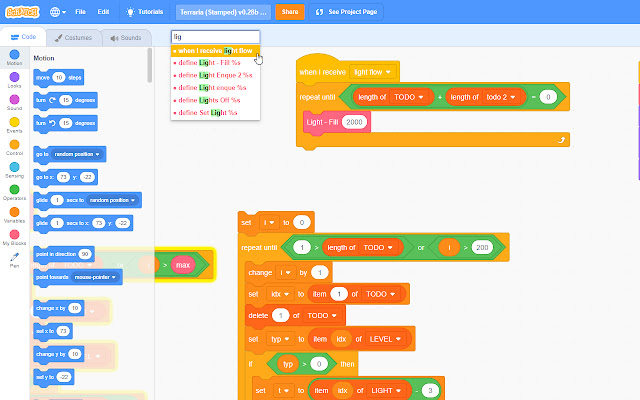This screenshot has height=400, width=640.
Task: Open the File menu
Action: pyautogui.click(x=80, y=12)
